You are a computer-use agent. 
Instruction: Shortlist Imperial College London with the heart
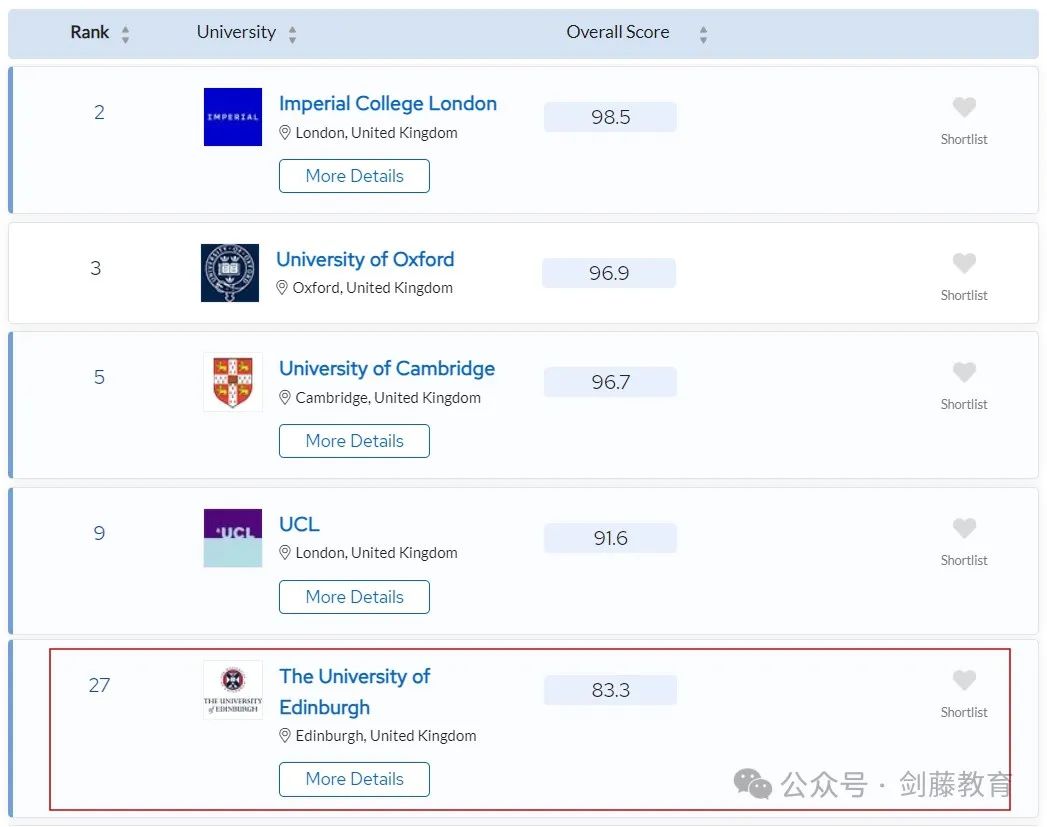[x=964, y=107]
